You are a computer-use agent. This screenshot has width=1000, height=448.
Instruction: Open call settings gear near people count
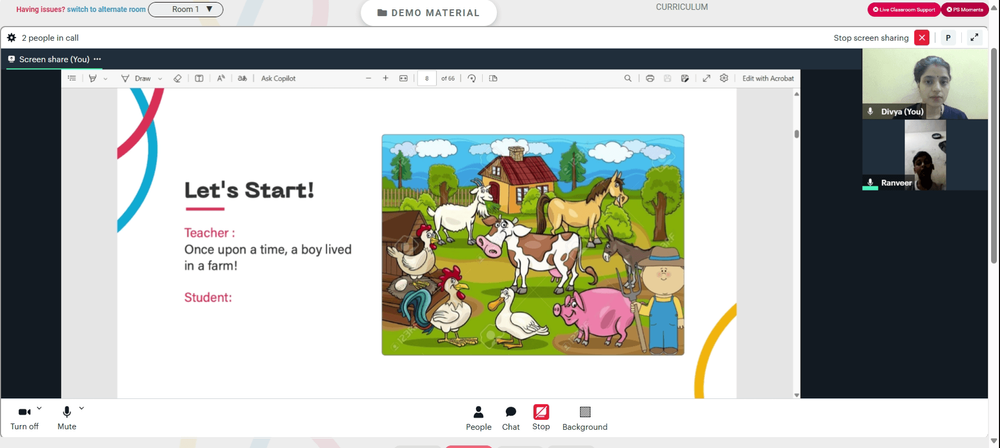(11, 38)
